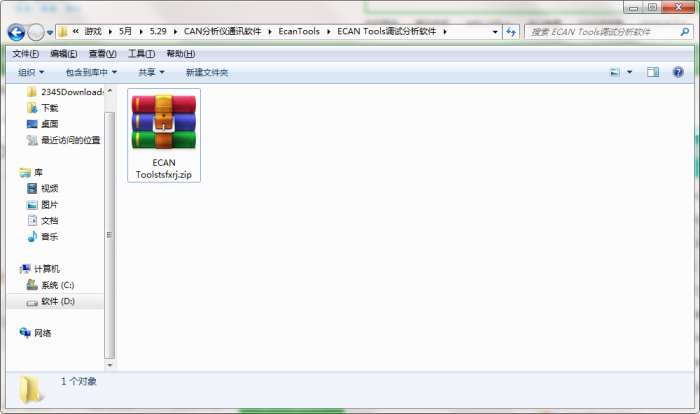Select ECAN Tools调试分析软件 breadcrumb segment
This screenshot has width=700, height=414.
pyautogui.click(x=386, y=31)
